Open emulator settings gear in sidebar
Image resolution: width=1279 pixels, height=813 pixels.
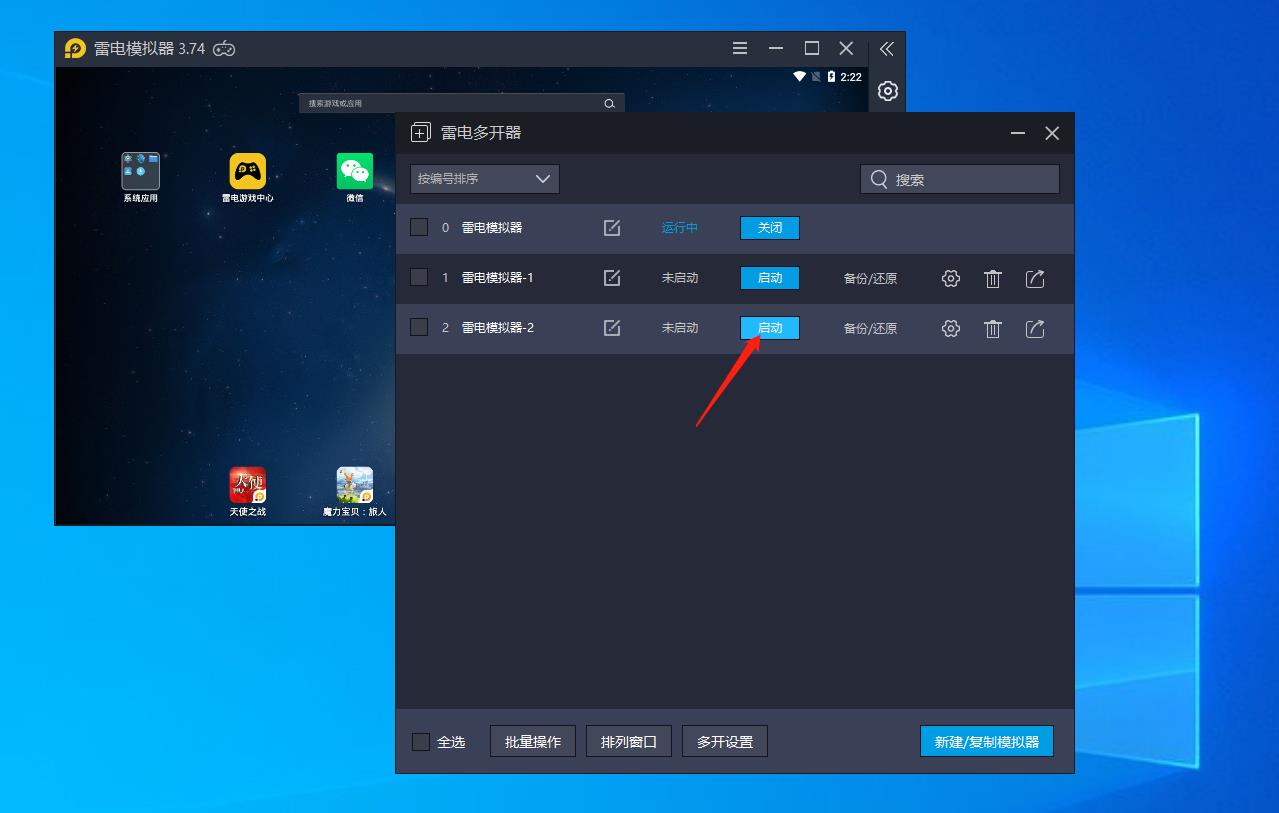tap(887, 91)
